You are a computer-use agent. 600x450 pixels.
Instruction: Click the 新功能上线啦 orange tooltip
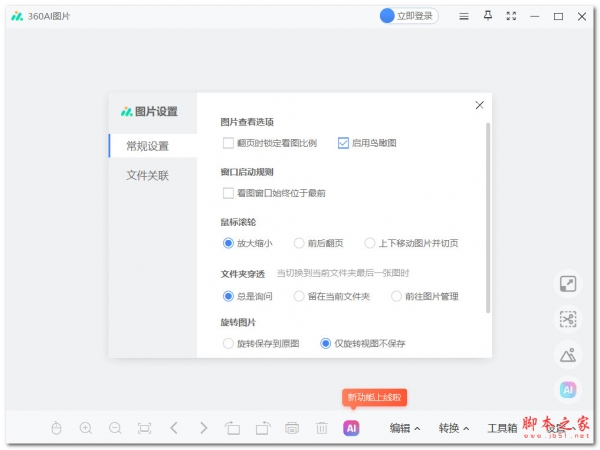point(374,398)
